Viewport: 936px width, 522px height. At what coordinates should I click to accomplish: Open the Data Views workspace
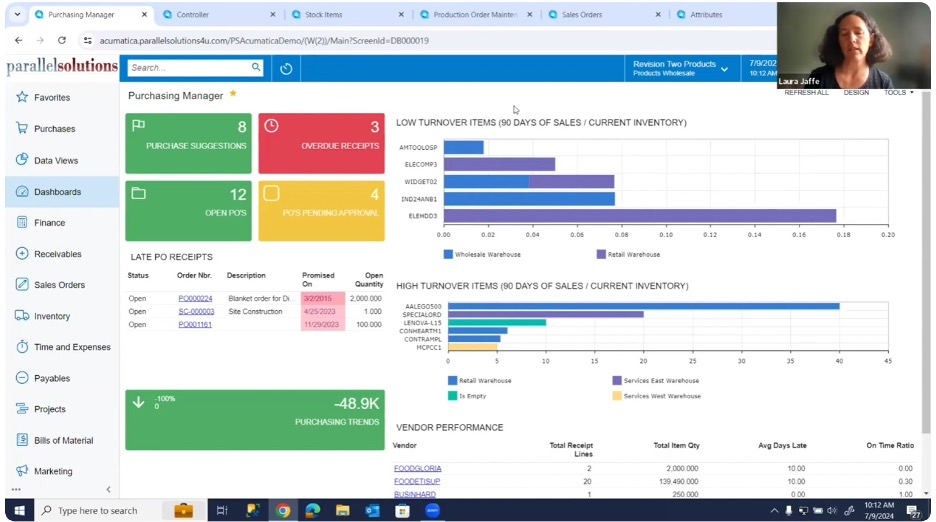[x=55, y=160]
